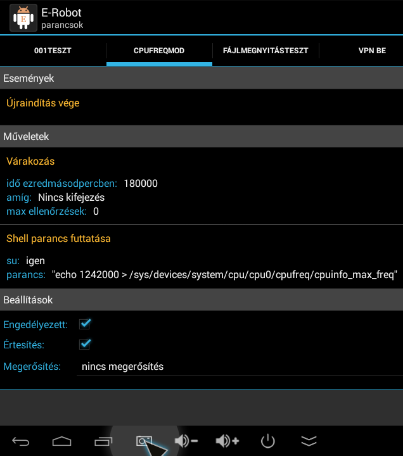Select the 180000 milliseconds value
The image size is (403, 456).
tap(141, 183)
